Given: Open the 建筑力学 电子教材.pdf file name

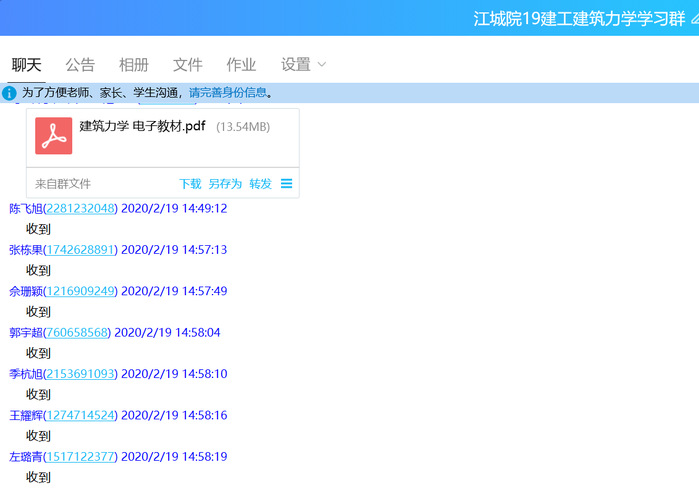Looking at the screenshot, I should tap(144, 127).
